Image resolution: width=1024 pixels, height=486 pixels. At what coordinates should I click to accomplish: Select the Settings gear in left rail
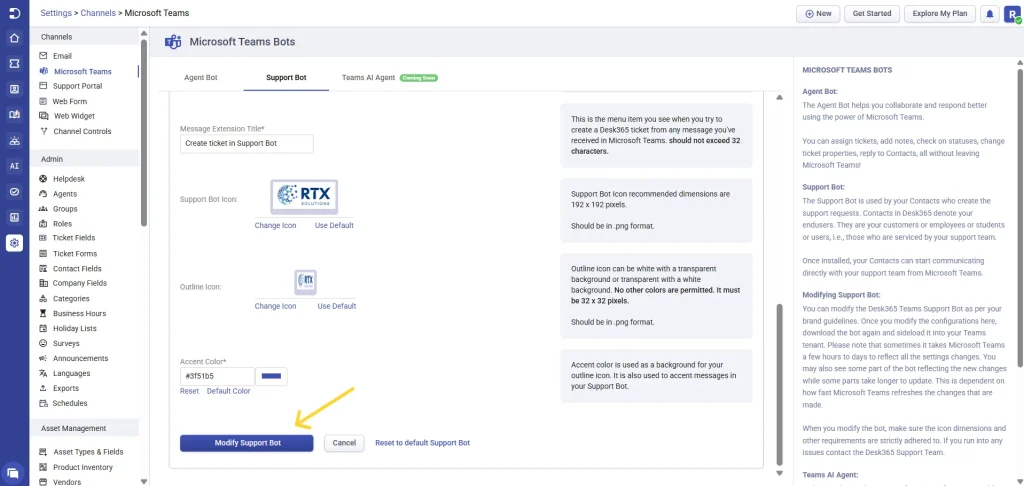14,243
